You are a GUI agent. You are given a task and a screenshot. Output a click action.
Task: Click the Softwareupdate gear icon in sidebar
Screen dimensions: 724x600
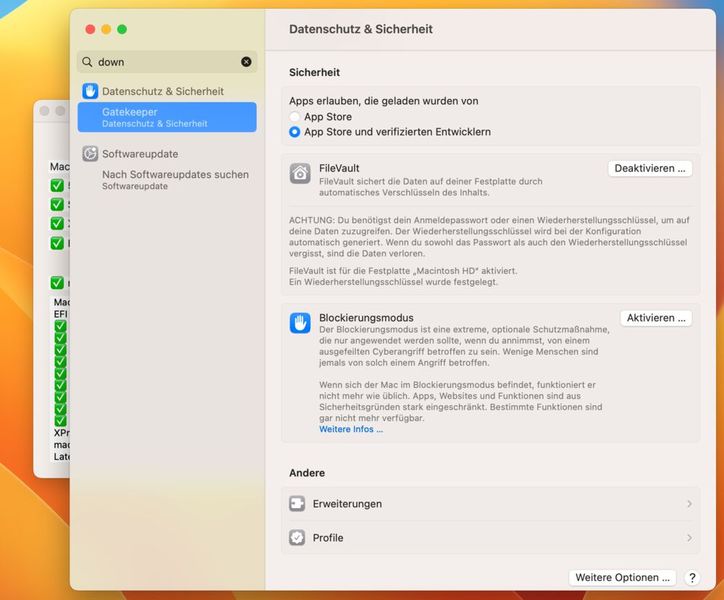(x=90, y=153)
